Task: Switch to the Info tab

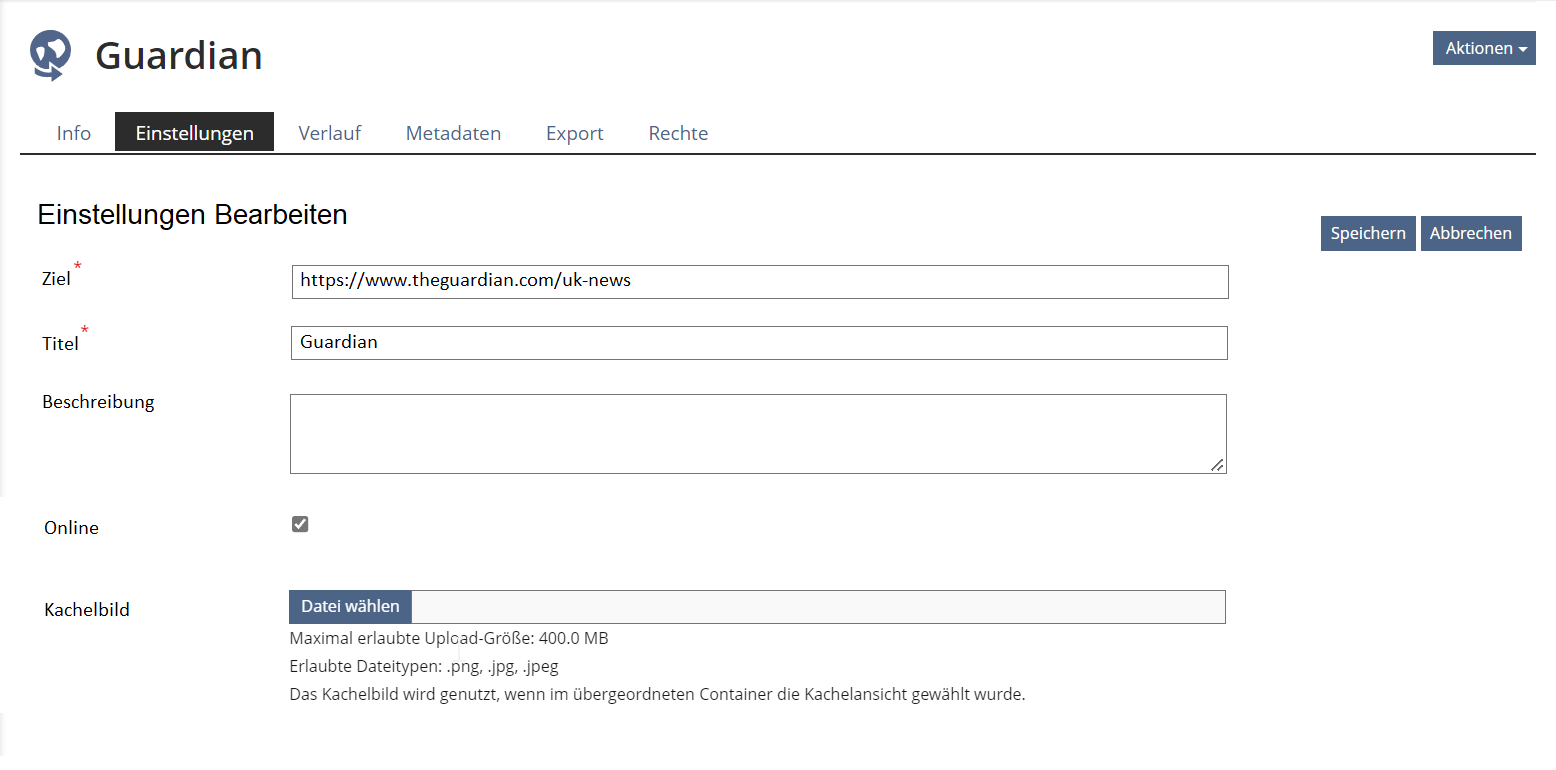Action: (x=74, y=133)
